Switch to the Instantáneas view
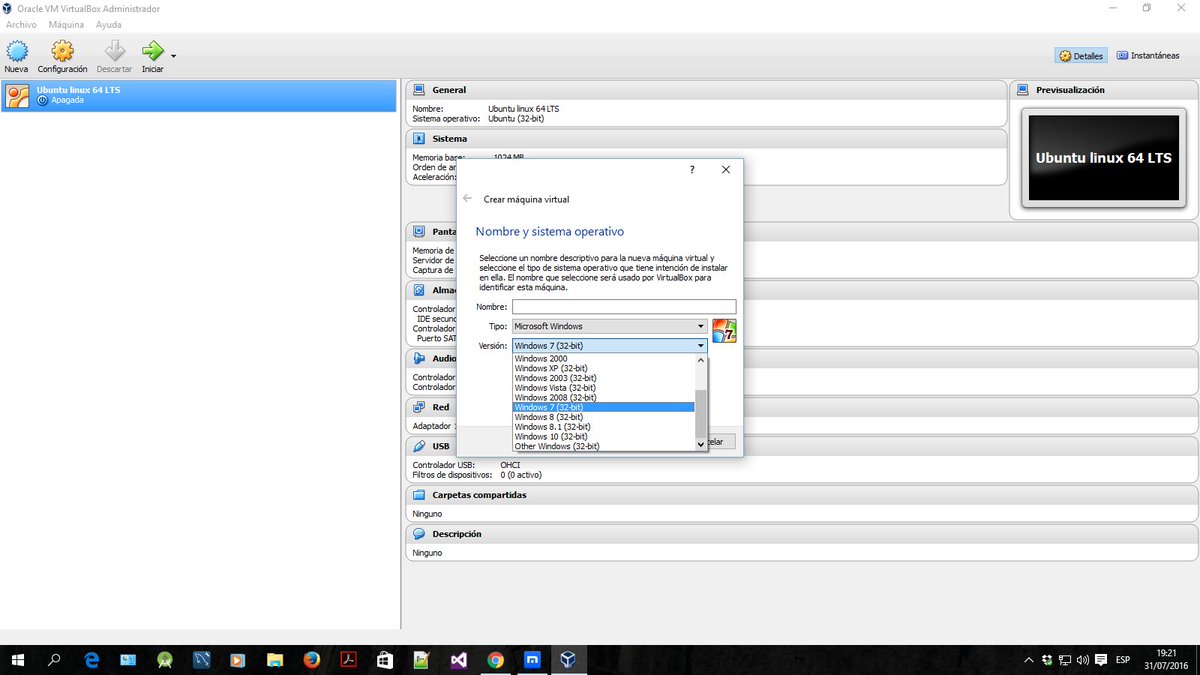Screen dimensions: 1200x675 pos(1148,56)
